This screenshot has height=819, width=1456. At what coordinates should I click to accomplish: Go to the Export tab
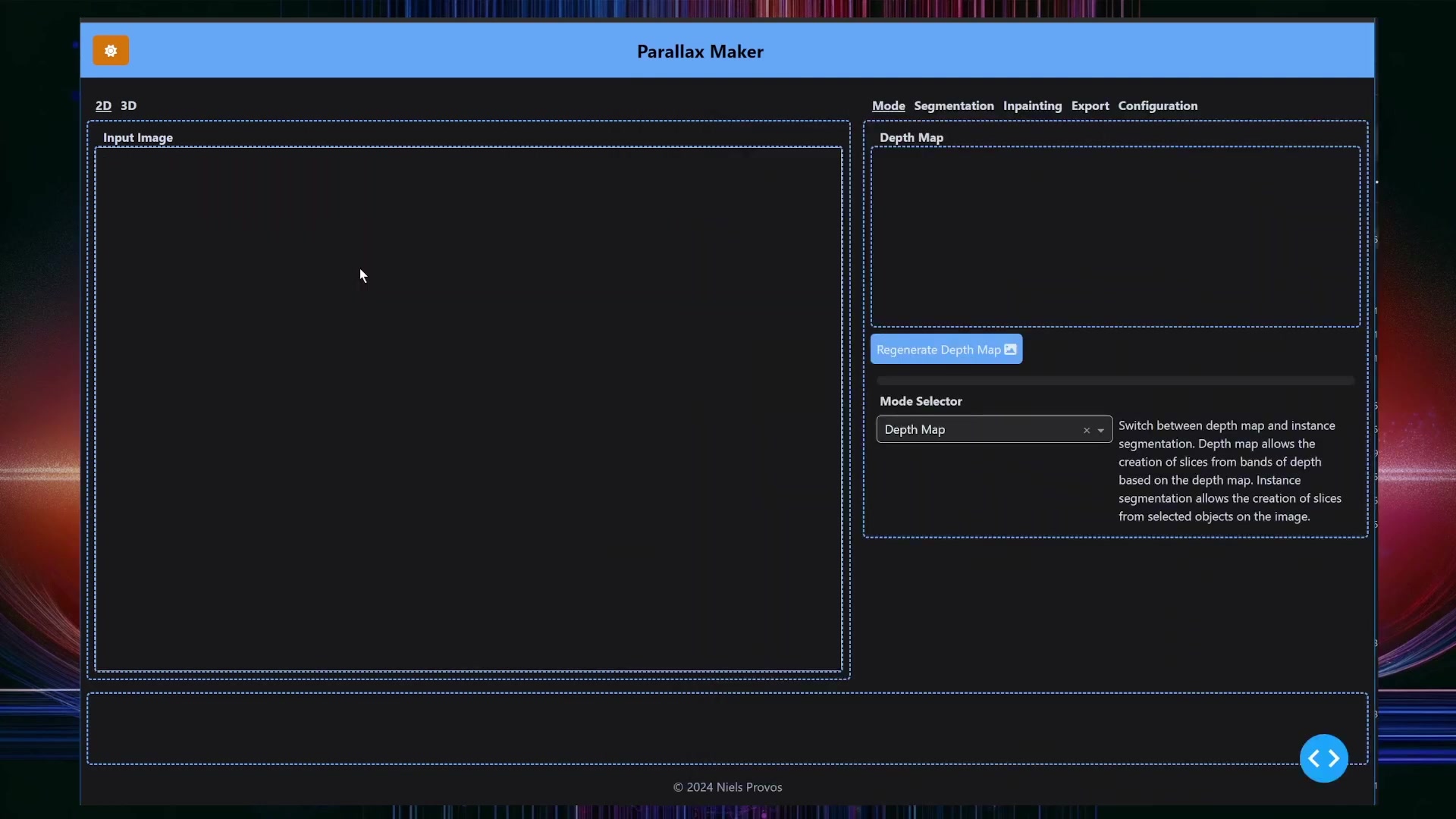pyautogui.click(x=1090, y=105)
